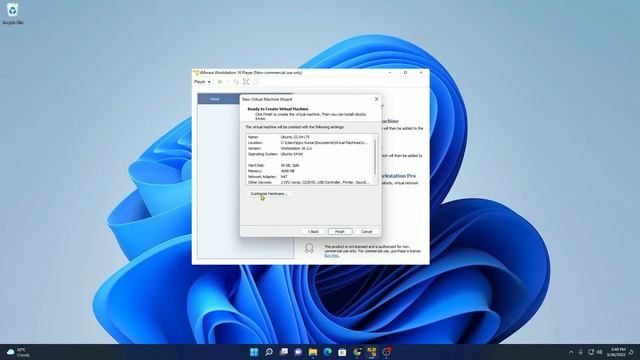Viewport: 640px width, 360px height.
Task: Click the Back button in the wizard
Action: tap(313, 231)
